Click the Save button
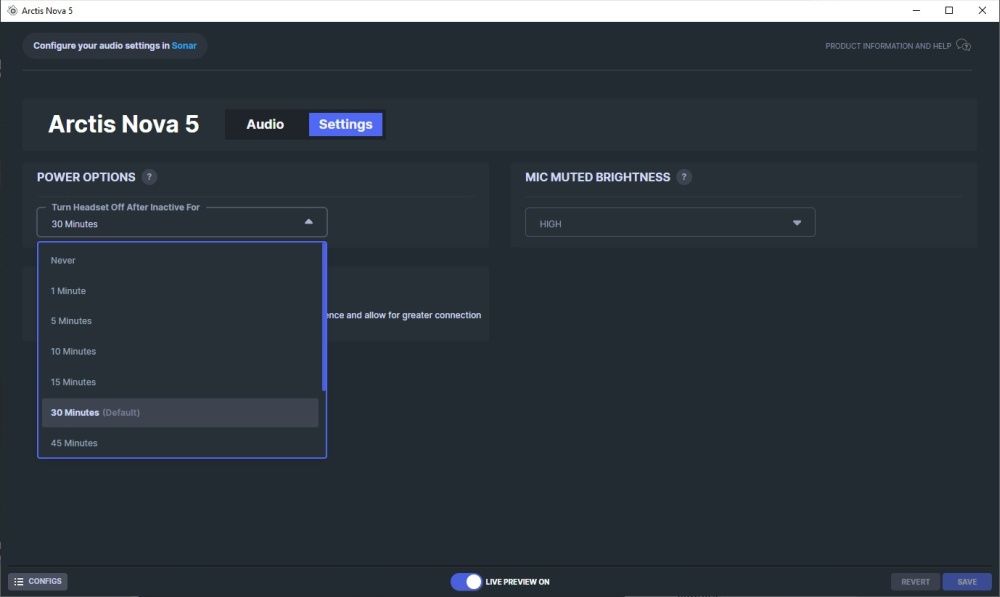 pyautogui.click(x=967, y=582)
